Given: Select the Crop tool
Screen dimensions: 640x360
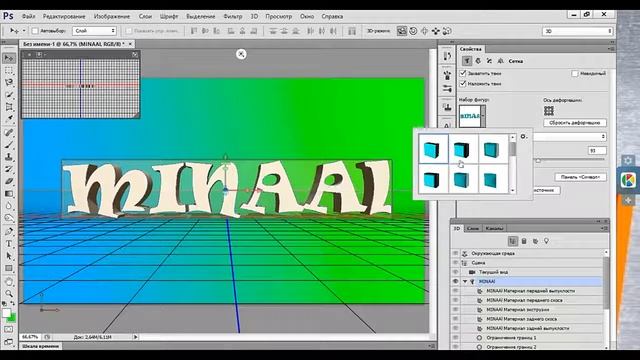Looking at the screenshot, I should (9, 107).
